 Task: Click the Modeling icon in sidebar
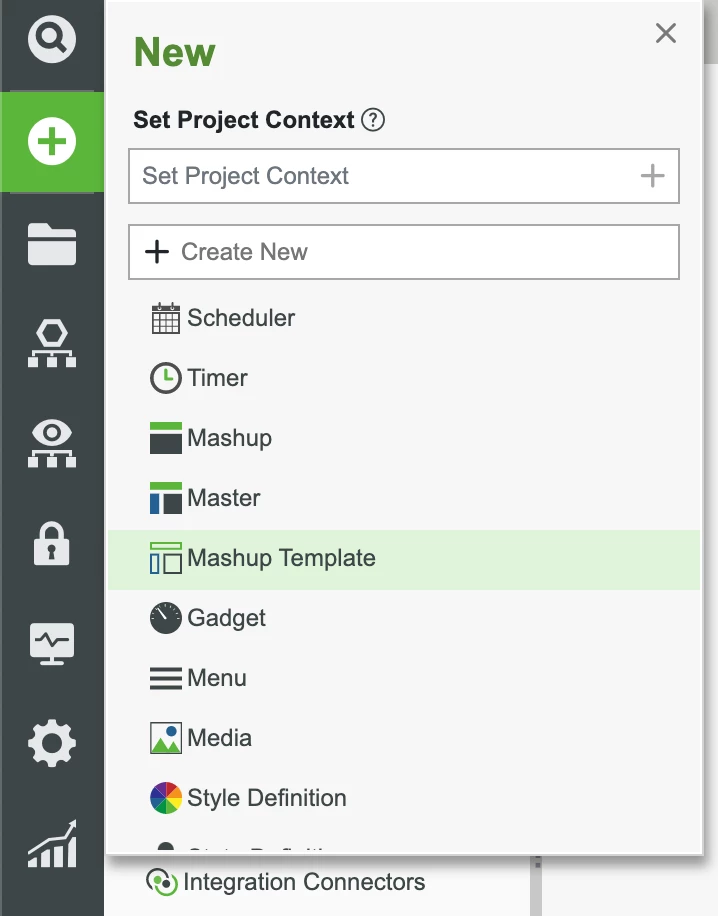coord(51,340)
